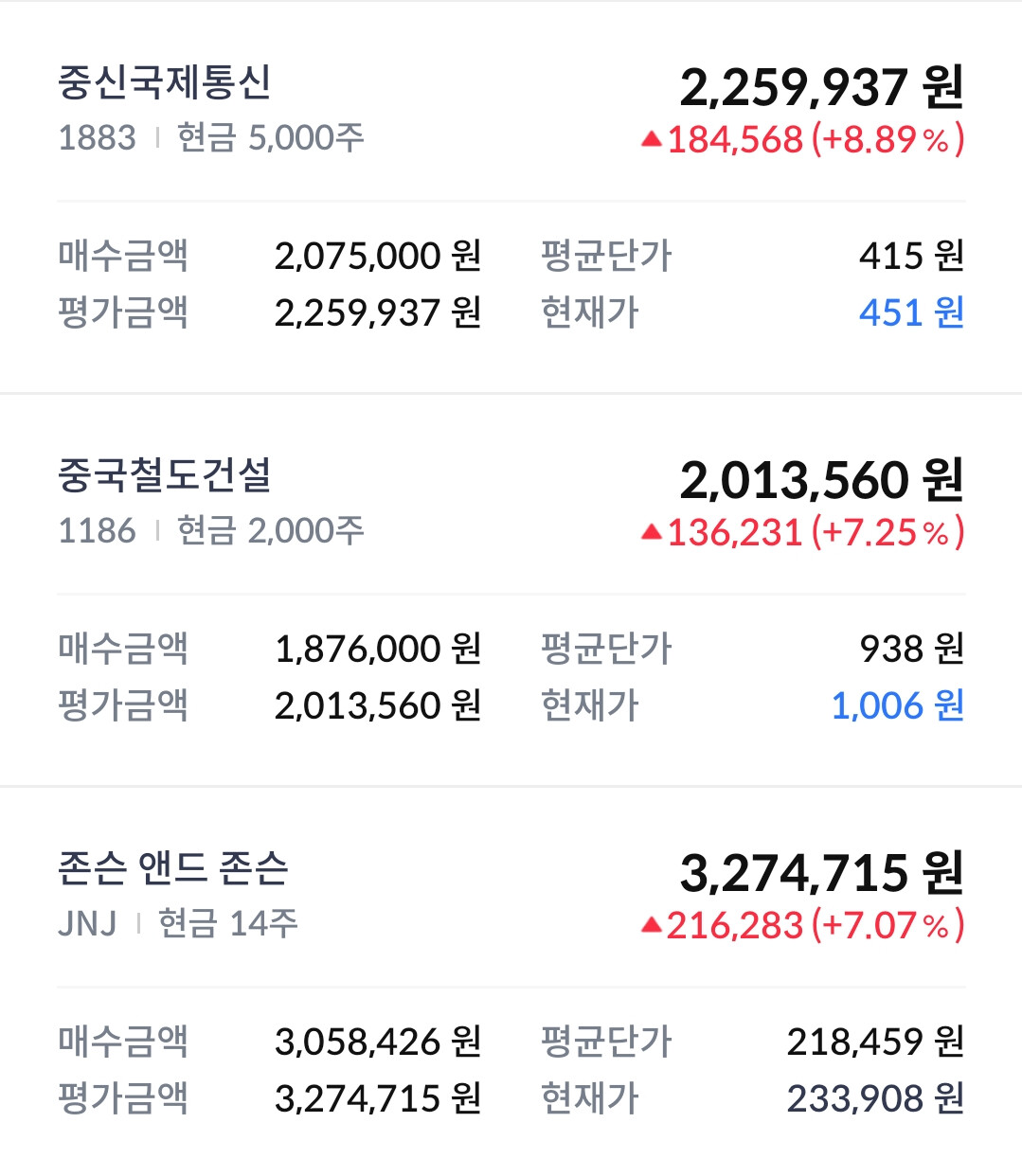This screenshot has width=1022, height=1176.
Task: Tap the 2,075,000 원 purchase amount
Action: click(378, 256)
